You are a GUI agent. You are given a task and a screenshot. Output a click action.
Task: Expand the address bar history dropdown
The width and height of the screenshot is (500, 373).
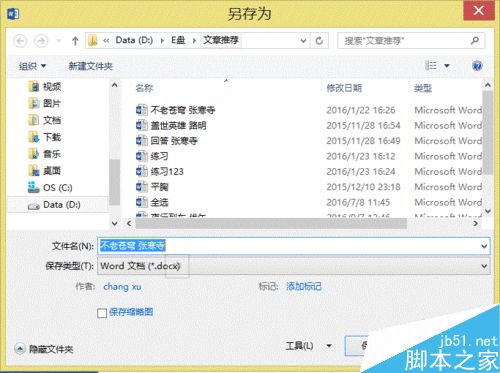point(303,41)
